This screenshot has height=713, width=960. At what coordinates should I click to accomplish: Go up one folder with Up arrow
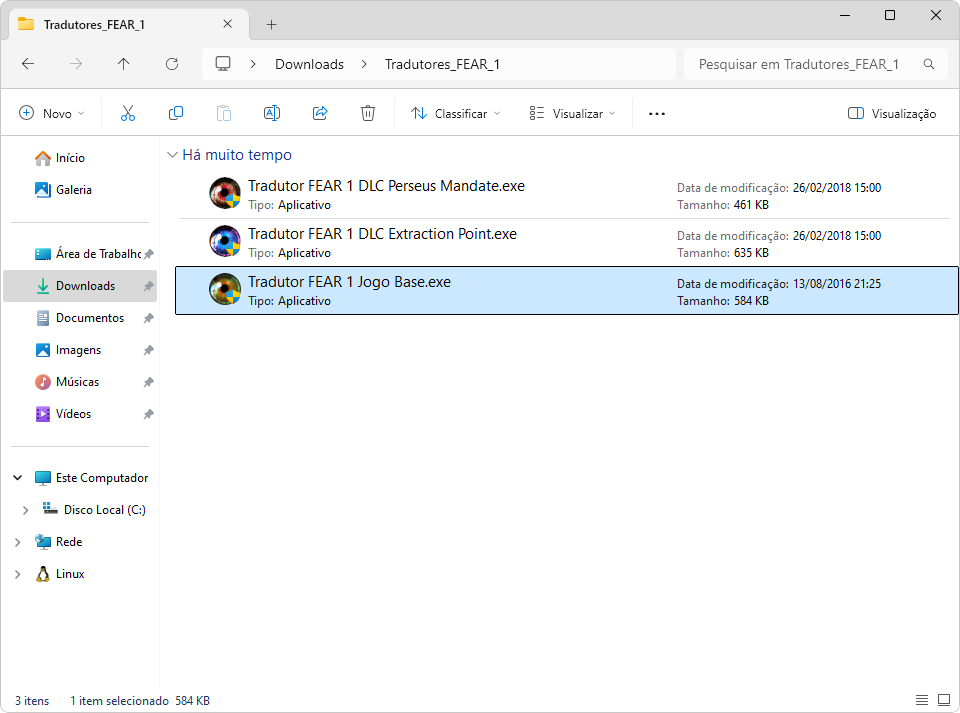(x=123, y=64)
